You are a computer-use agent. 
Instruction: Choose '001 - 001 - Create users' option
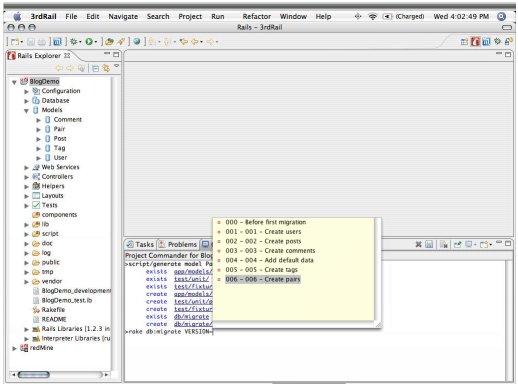pos(263,232)
